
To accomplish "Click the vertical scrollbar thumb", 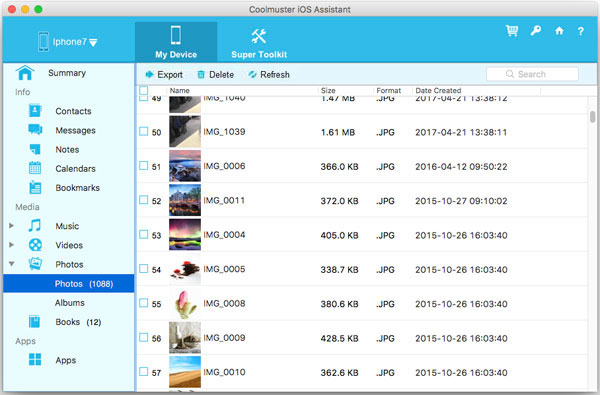I will [x=592, y=117].
